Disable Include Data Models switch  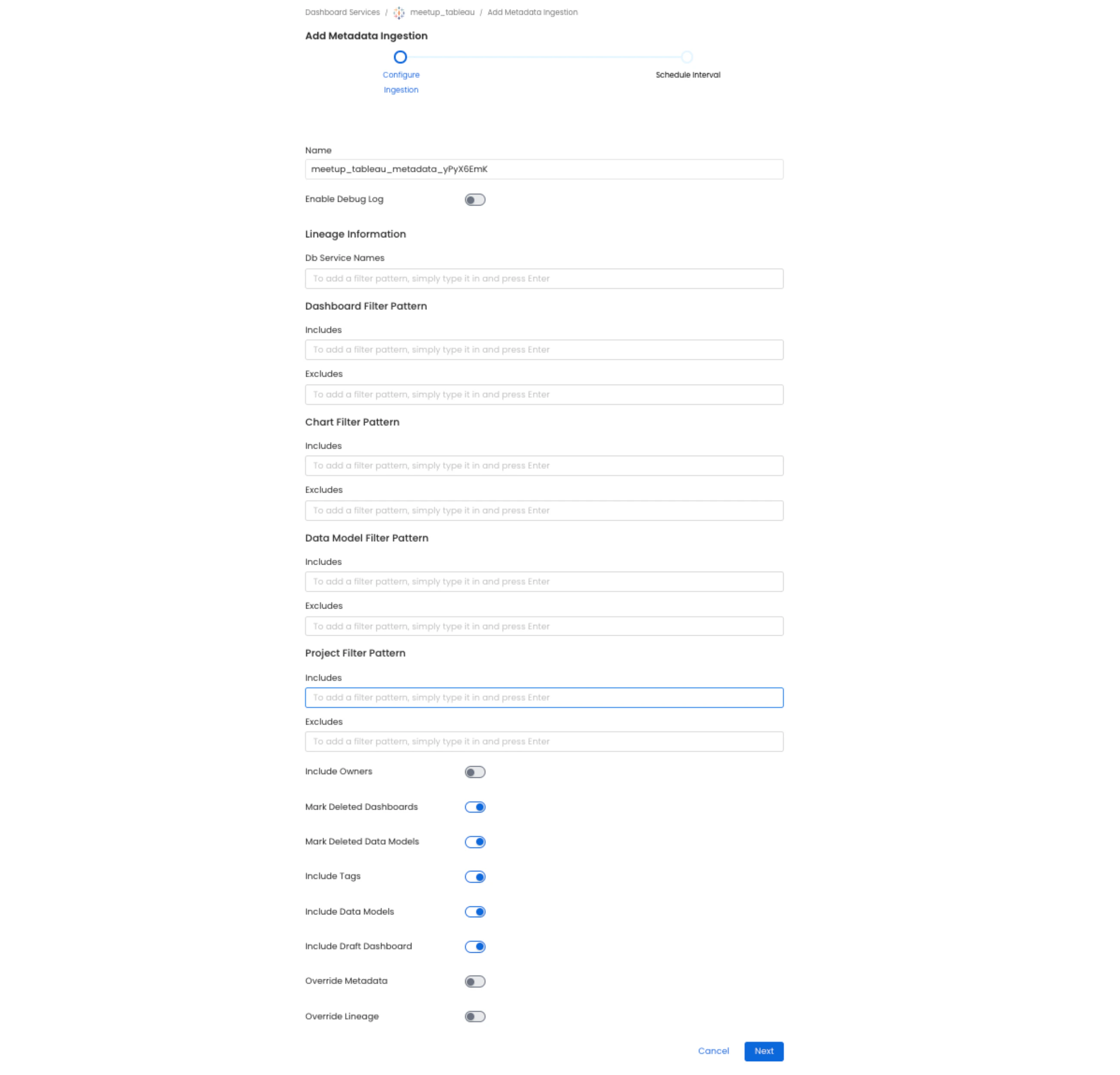tap(474, 911)
